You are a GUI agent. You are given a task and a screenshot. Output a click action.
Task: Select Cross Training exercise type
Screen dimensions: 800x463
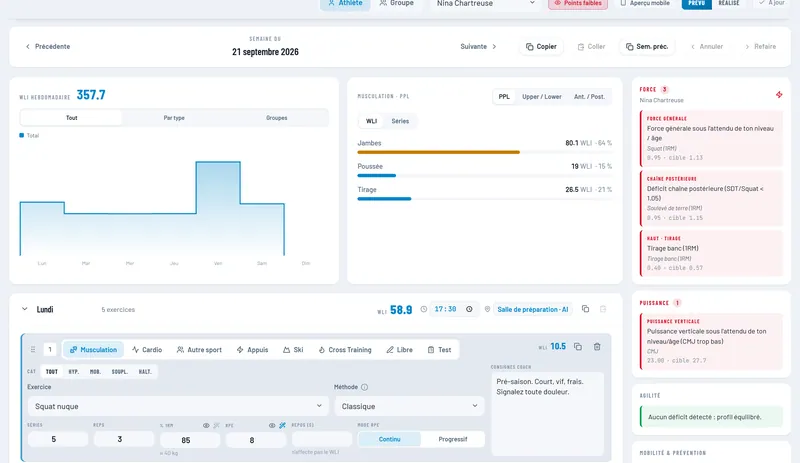[x=345, y=350]
